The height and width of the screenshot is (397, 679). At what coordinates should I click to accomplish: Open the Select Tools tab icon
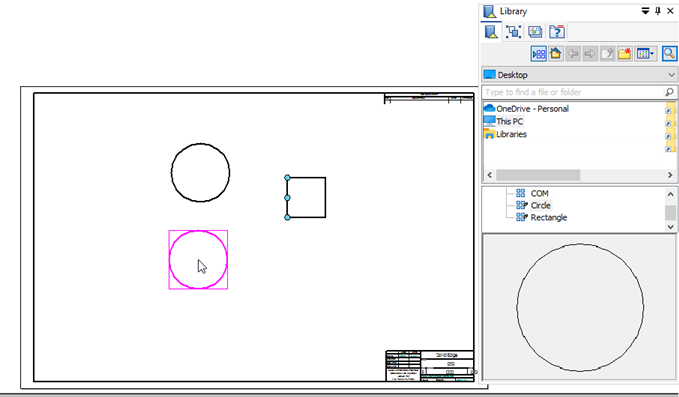pos(514,32)
